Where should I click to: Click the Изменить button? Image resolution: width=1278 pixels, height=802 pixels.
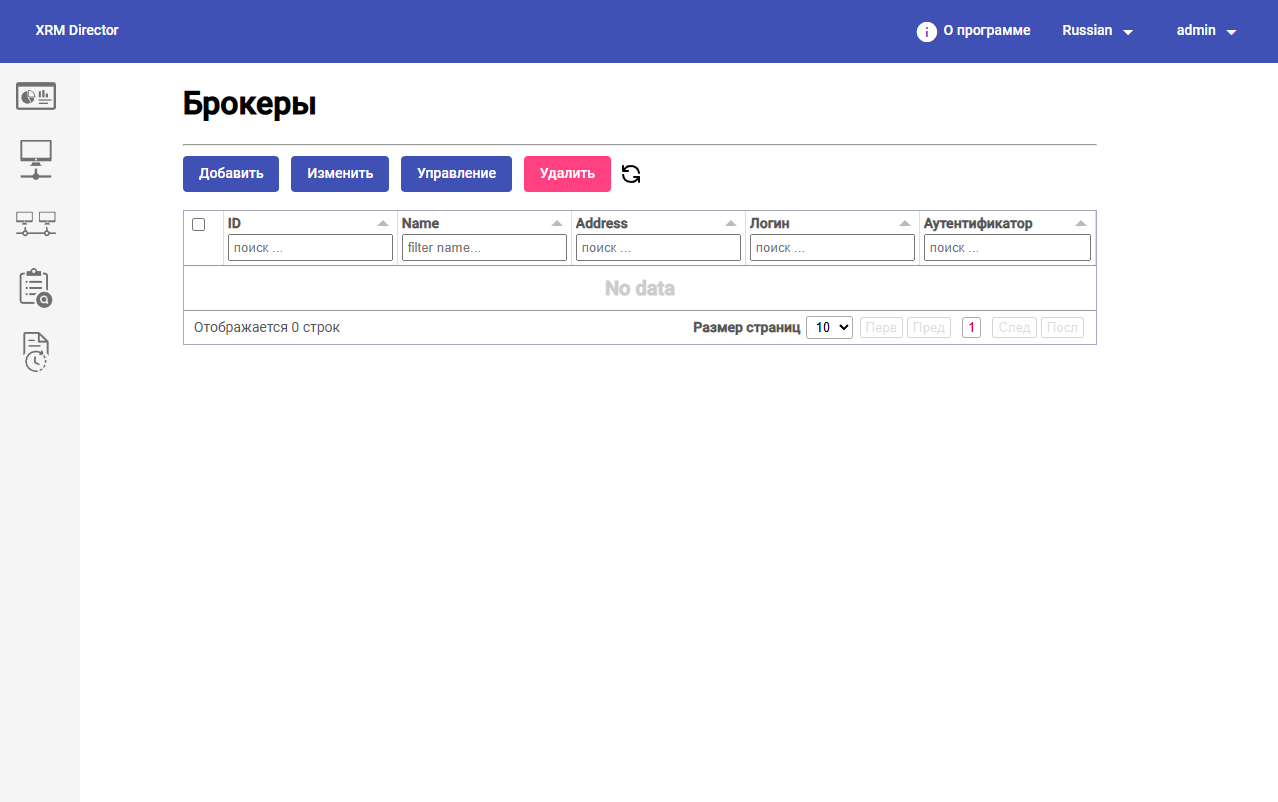click(340, 174)
